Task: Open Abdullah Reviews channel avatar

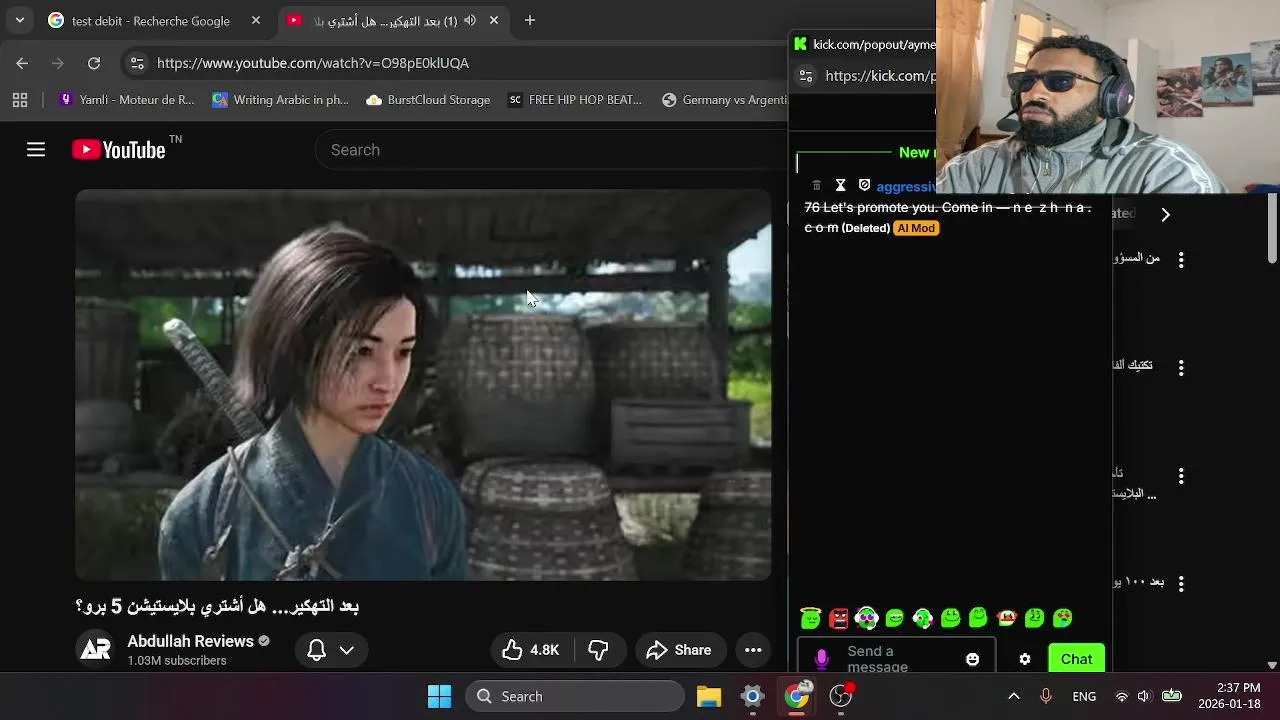Action: coord(95,649)
